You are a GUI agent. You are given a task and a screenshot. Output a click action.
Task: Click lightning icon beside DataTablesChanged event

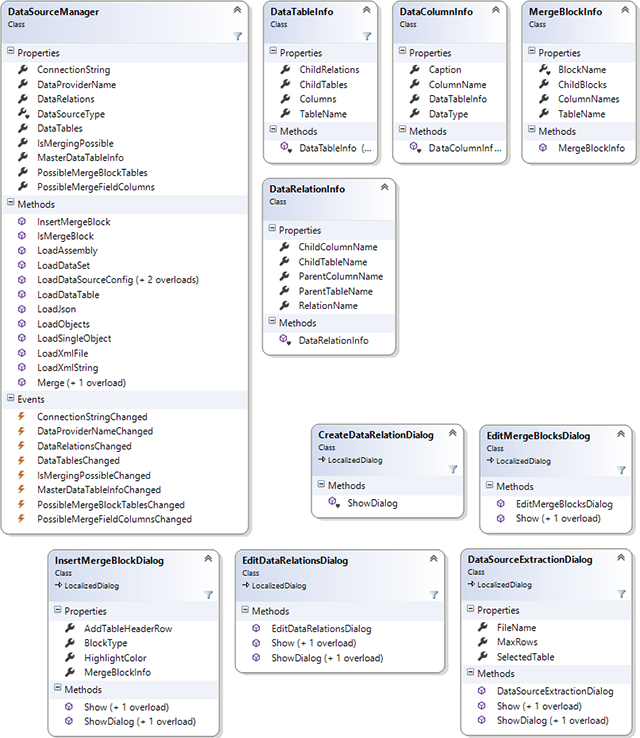point(21,460)
